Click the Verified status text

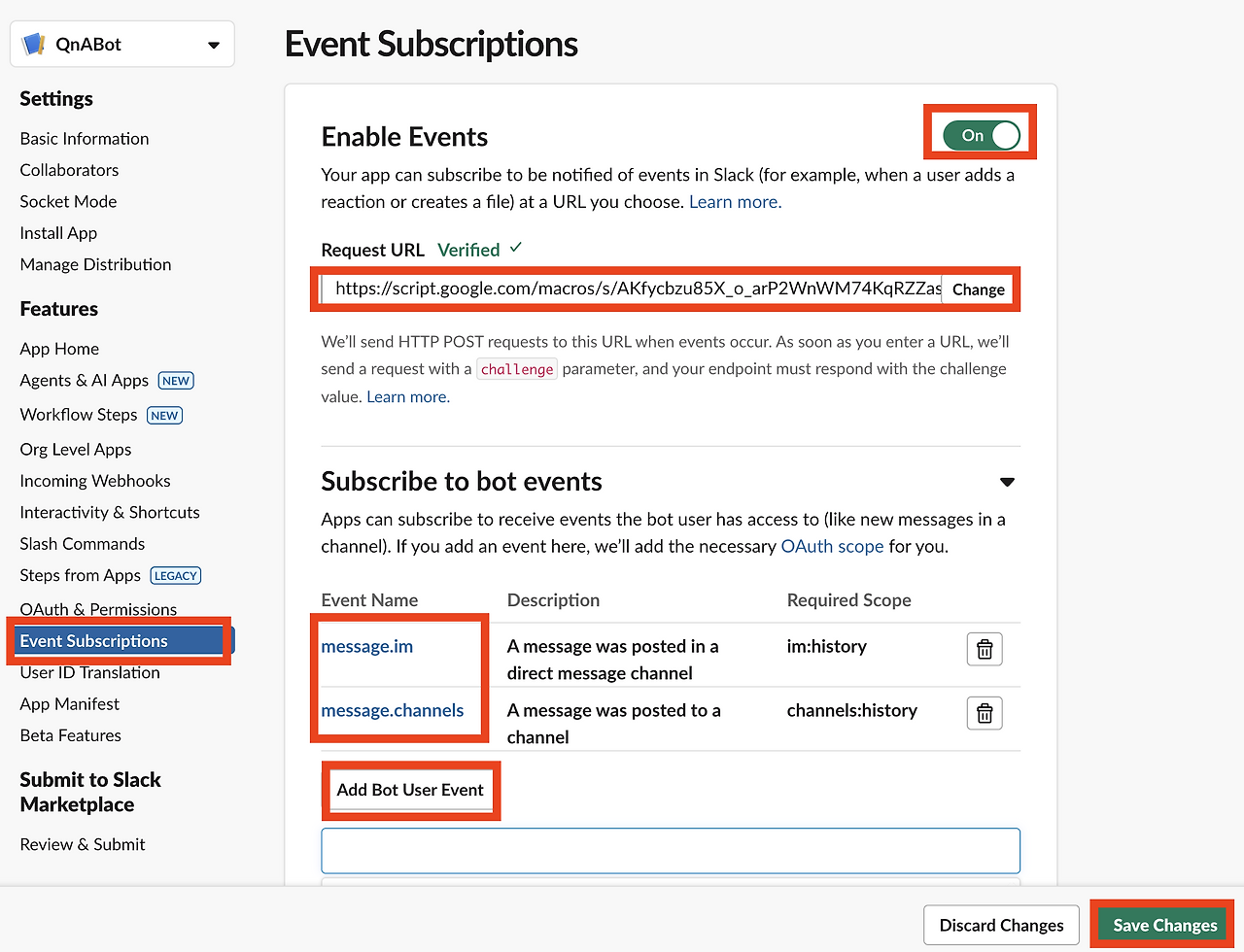click(468, 250)
